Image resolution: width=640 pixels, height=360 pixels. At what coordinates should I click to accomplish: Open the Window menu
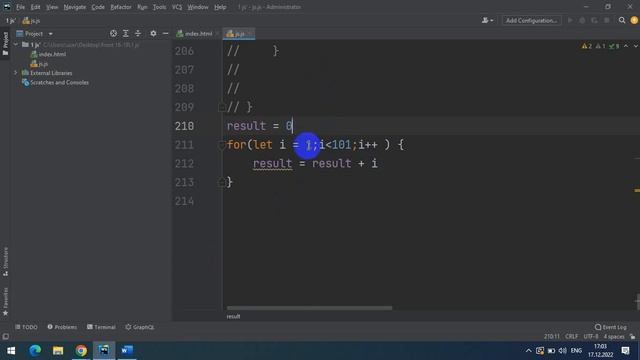[x=198, y=7]
